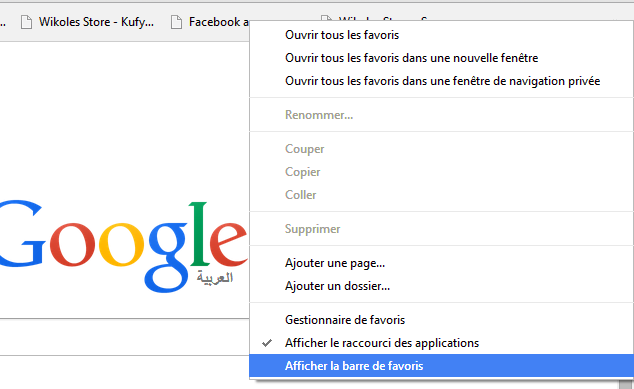Click the Facebook bookmark page icon

click(176, 22)
